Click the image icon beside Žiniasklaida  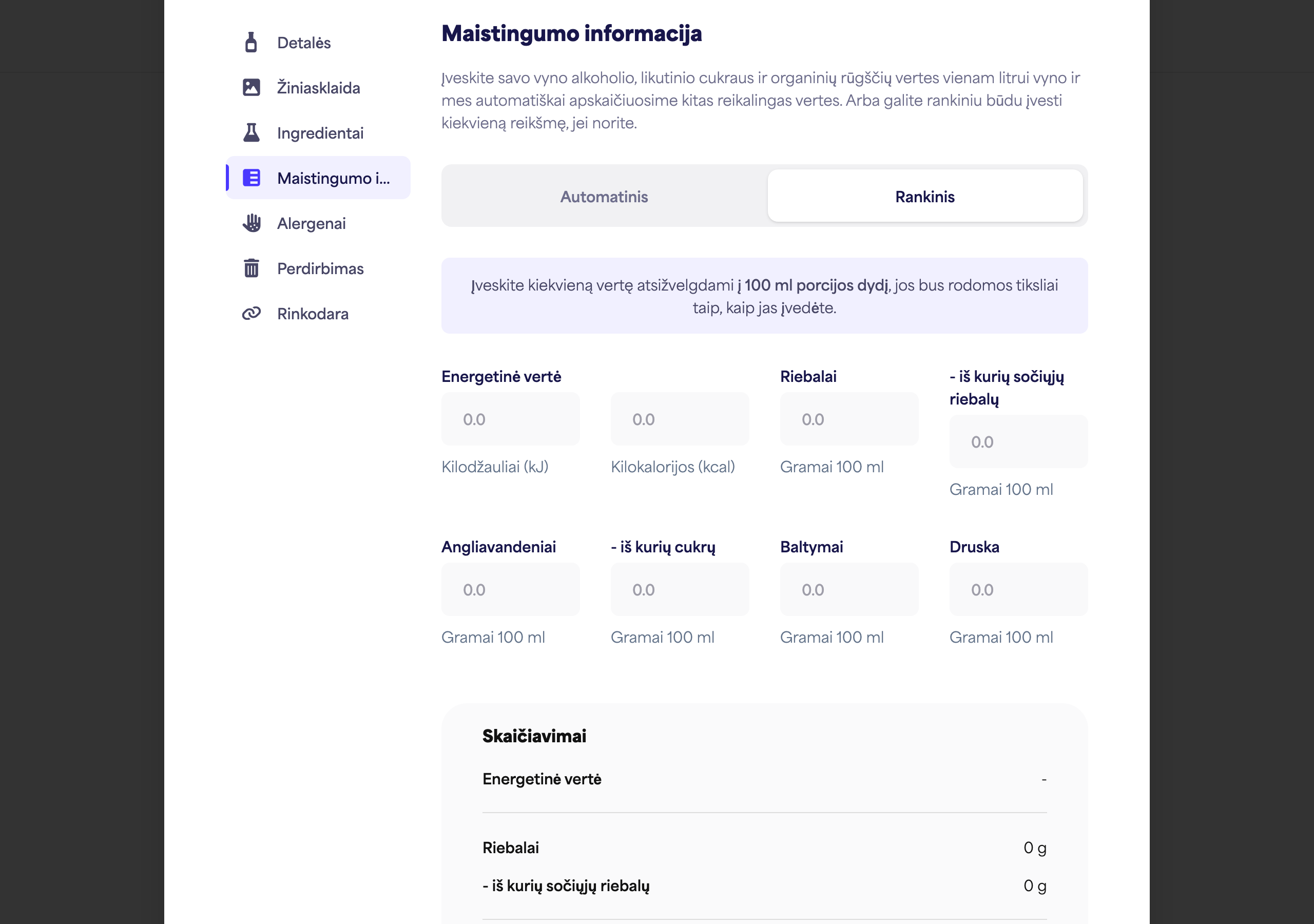point(251,88)
